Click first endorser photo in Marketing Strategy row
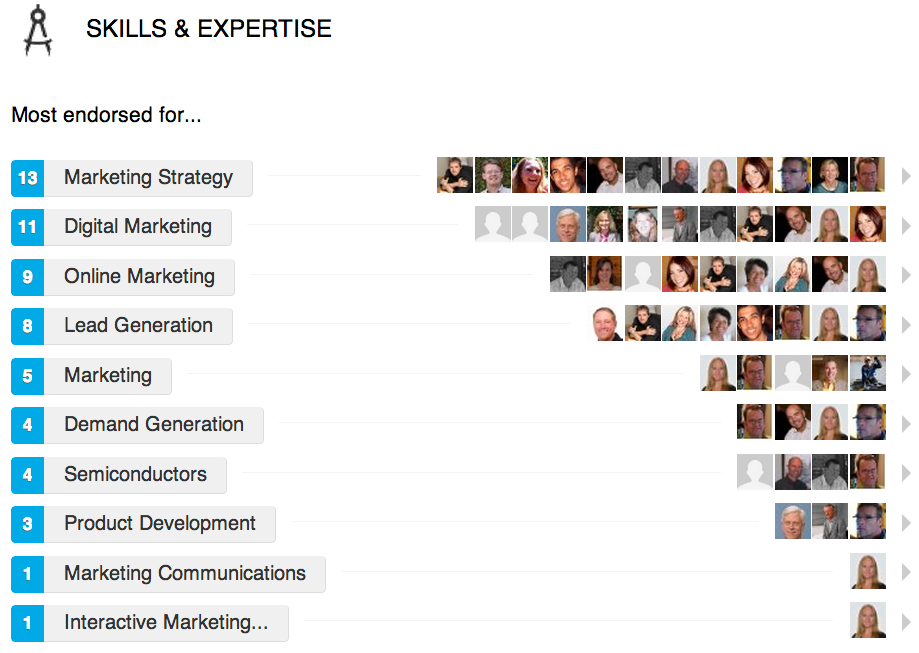Viewport: 919px width, 653px height. click(455, 175)
